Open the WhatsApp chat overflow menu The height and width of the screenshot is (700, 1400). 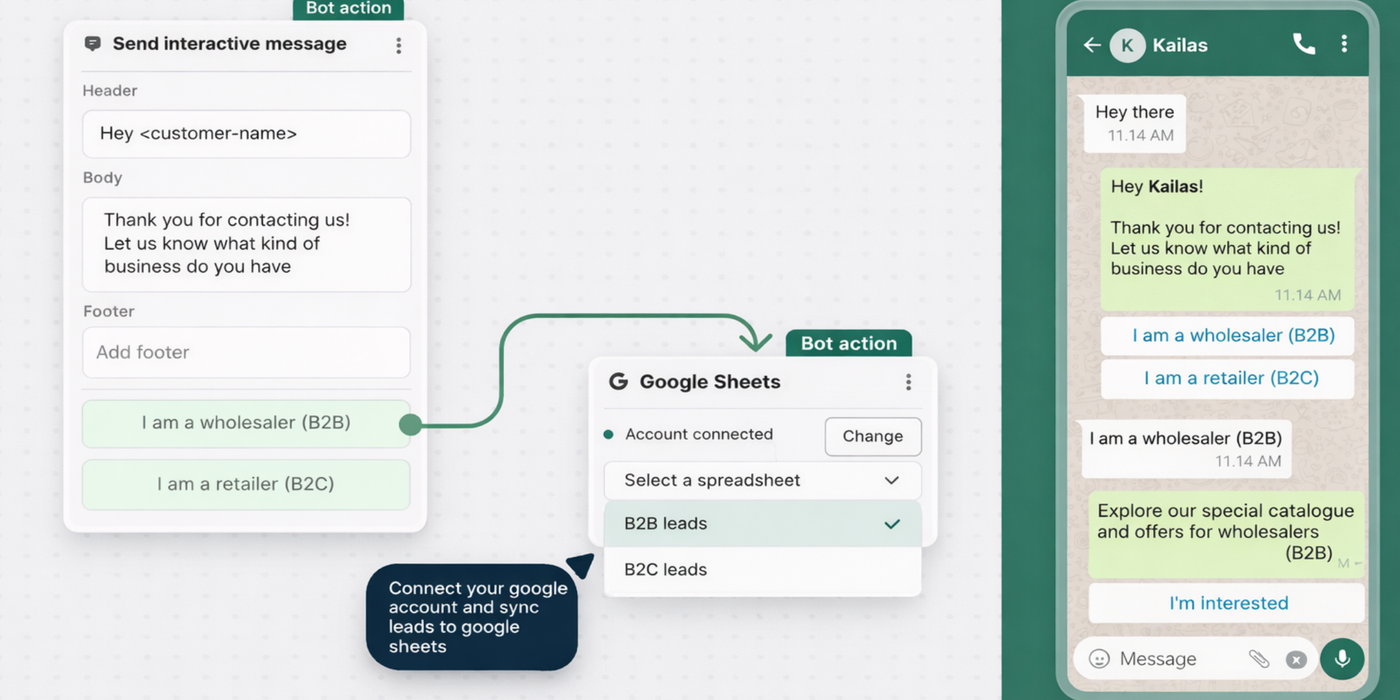[1344, 44]
